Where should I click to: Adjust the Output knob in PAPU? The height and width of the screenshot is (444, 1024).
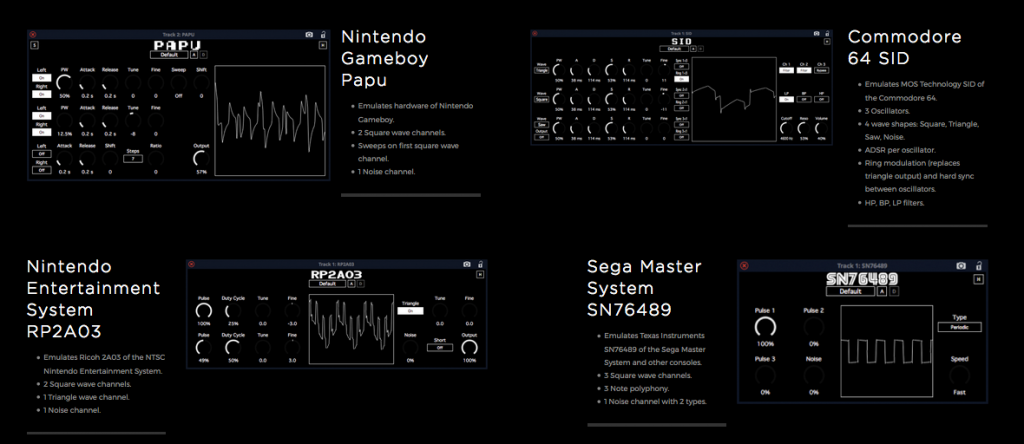coord(202,159)
